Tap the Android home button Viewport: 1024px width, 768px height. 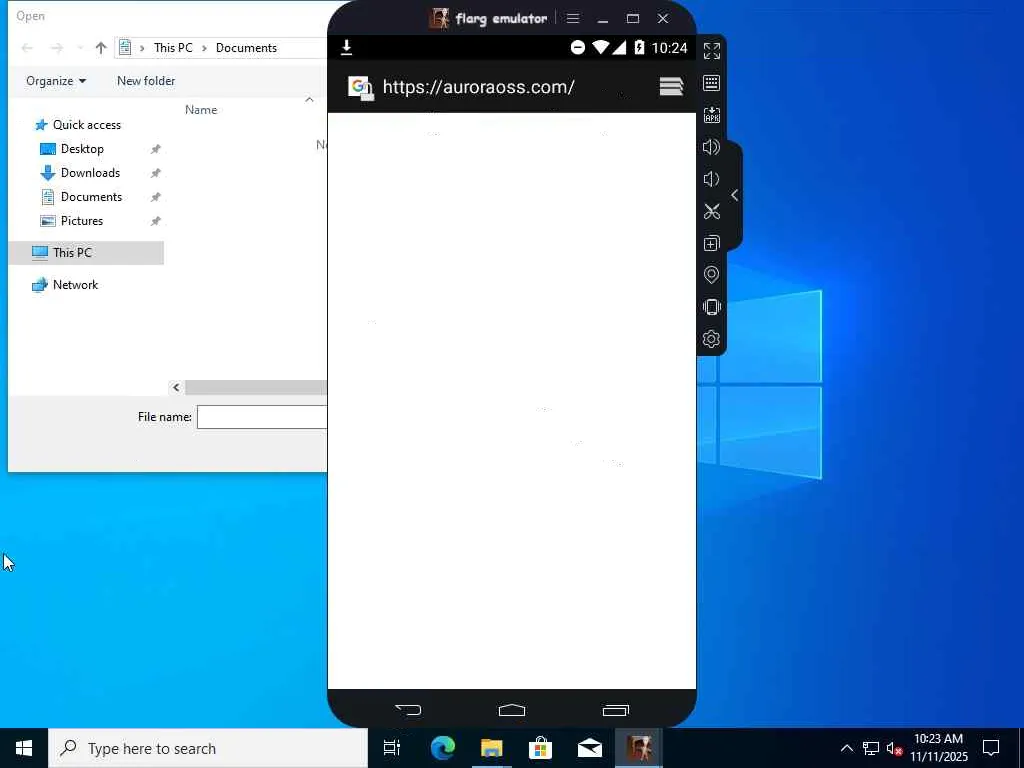coord(511,710)
